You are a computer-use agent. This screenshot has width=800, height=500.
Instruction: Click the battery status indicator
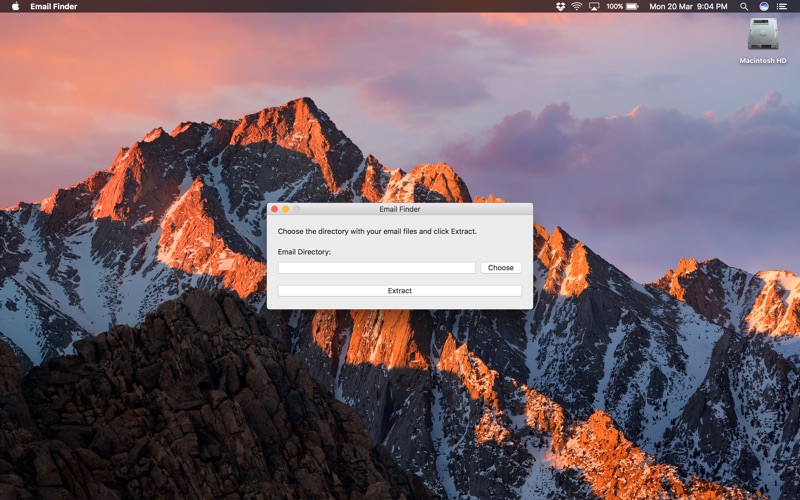point(622,7)
